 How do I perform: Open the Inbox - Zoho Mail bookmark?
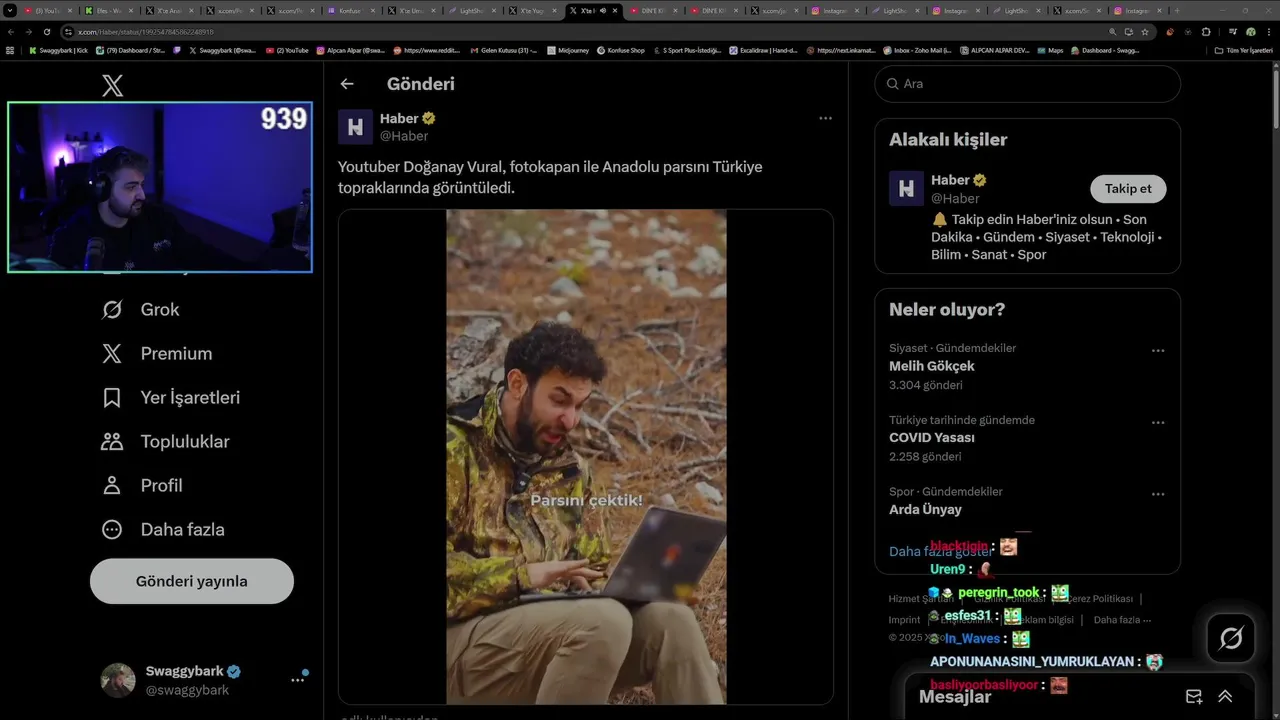(917, 50)
